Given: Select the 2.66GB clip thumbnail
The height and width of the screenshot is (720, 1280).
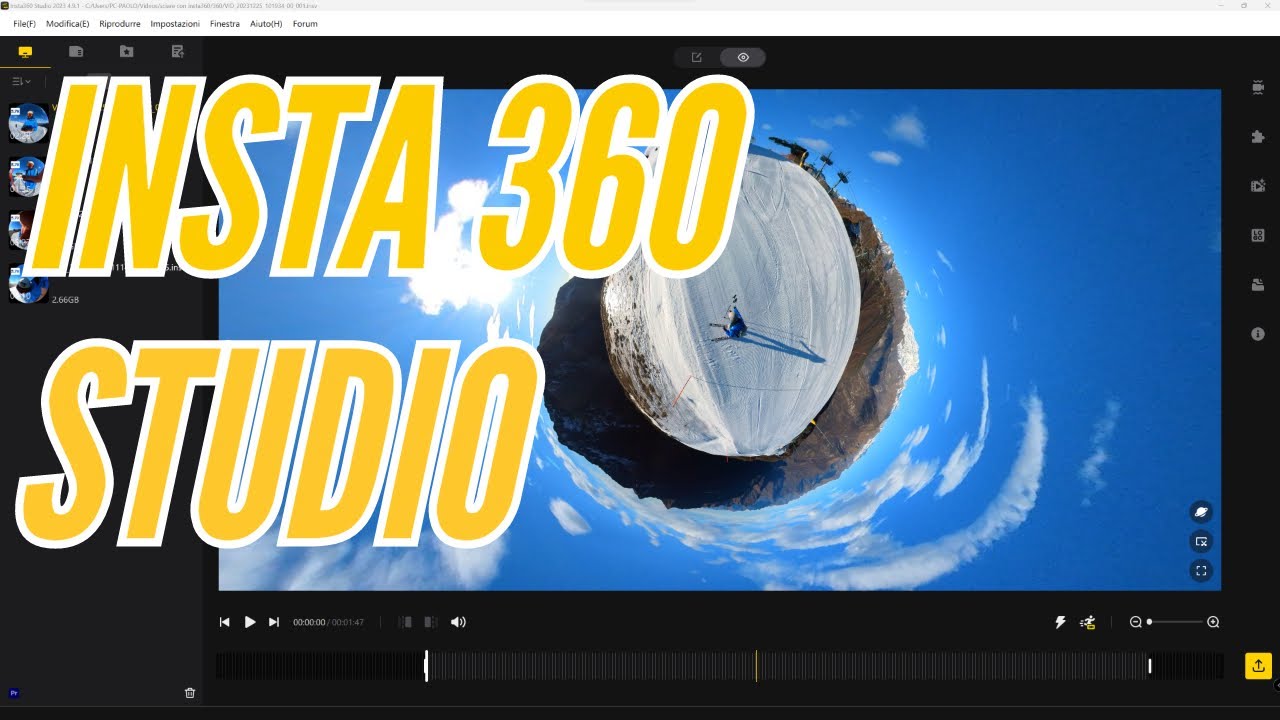Looking at the screenshot, I should (x=28, y=283).
